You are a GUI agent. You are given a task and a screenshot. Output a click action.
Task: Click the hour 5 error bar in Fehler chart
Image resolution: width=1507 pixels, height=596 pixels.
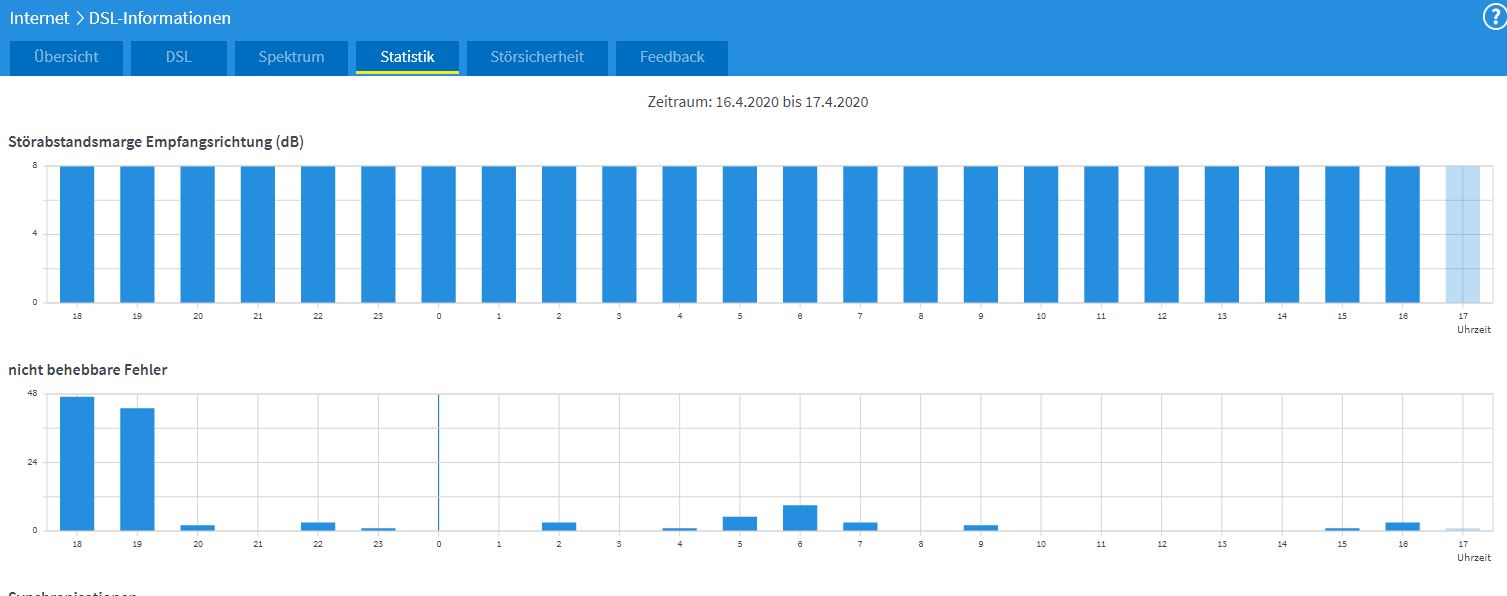(740, 523)
